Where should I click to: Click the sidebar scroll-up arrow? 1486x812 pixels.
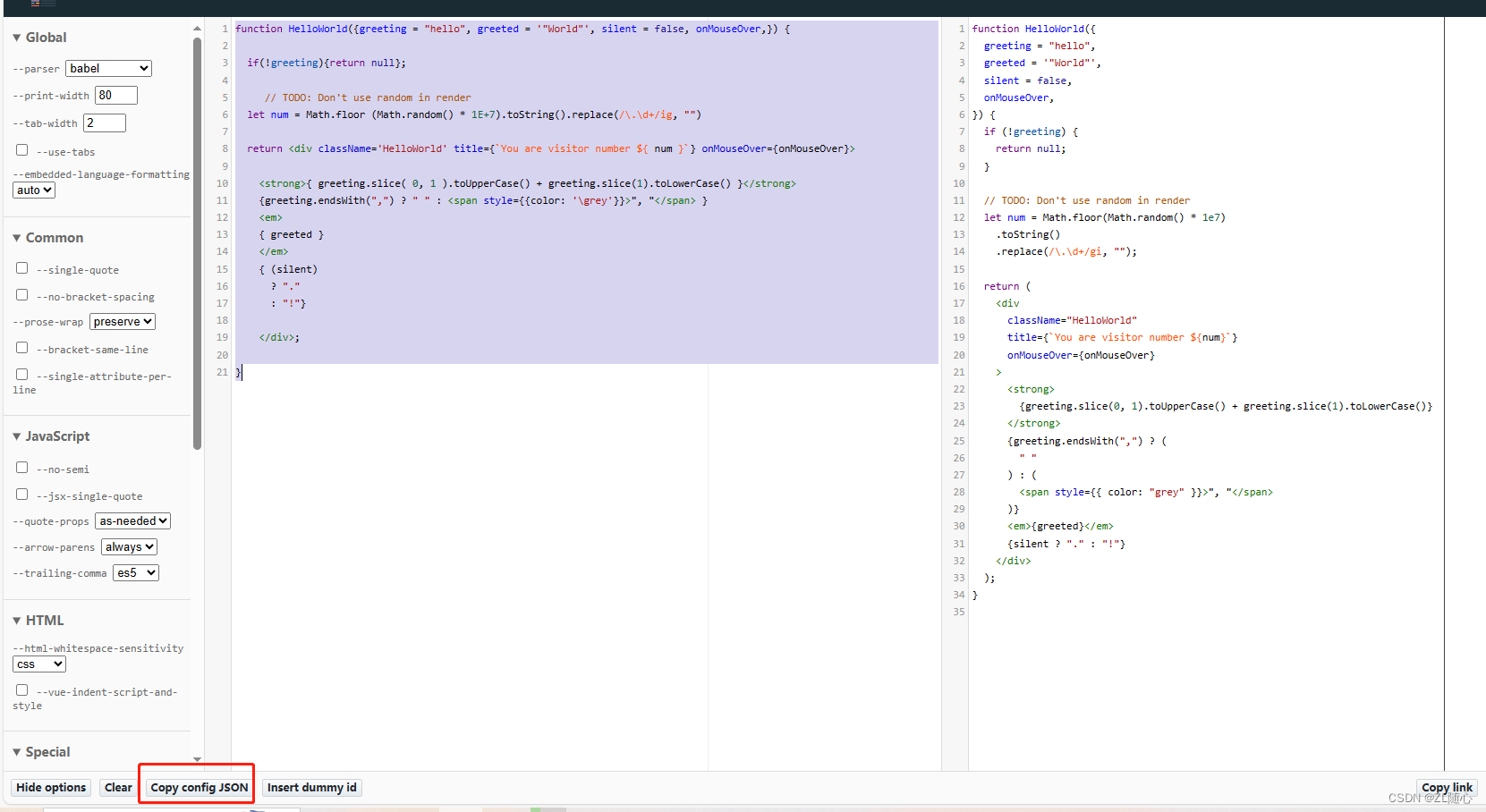point(197,29)
